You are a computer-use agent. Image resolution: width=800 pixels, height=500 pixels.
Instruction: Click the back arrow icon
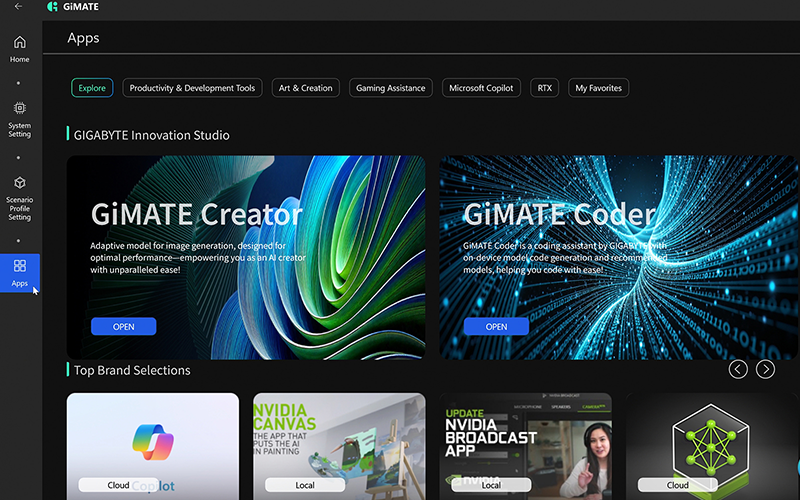[17, 7]
